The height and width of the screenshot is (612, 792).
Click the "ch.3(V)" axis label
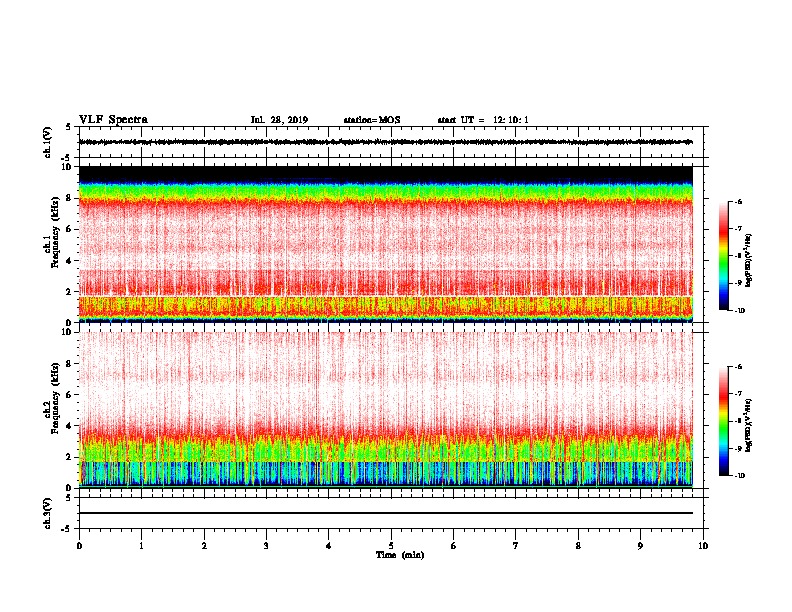click(x=47, y=513)
